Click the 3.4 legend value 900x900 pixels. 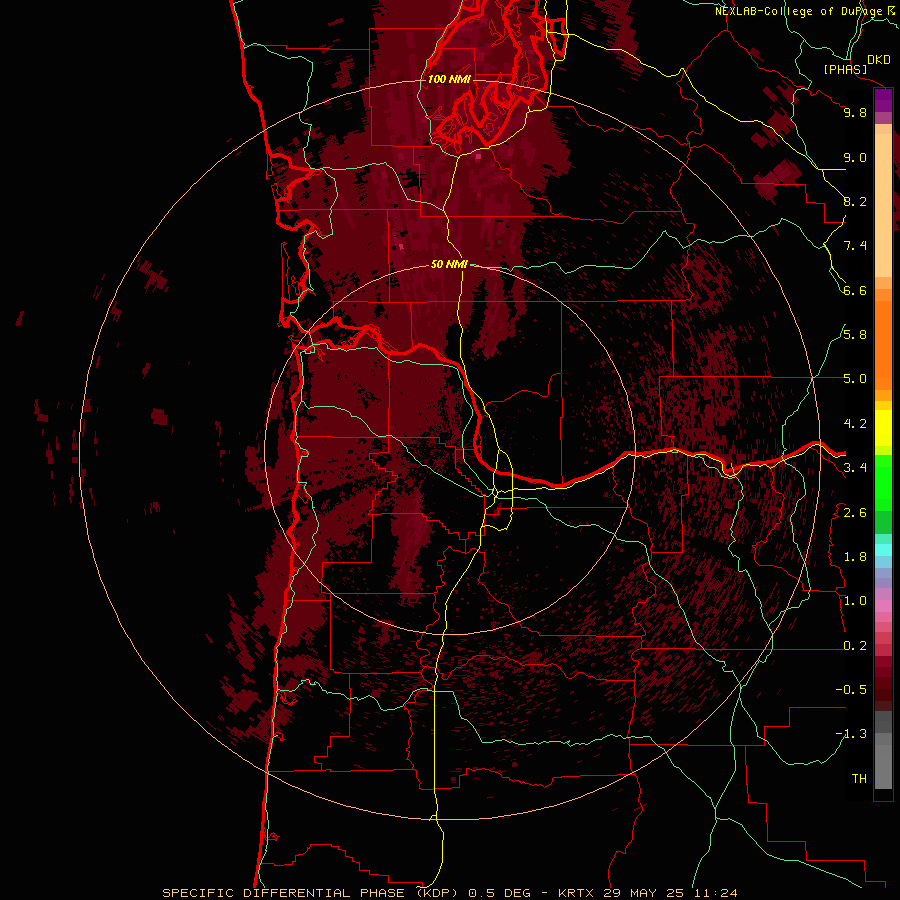(x=855, y=468)
